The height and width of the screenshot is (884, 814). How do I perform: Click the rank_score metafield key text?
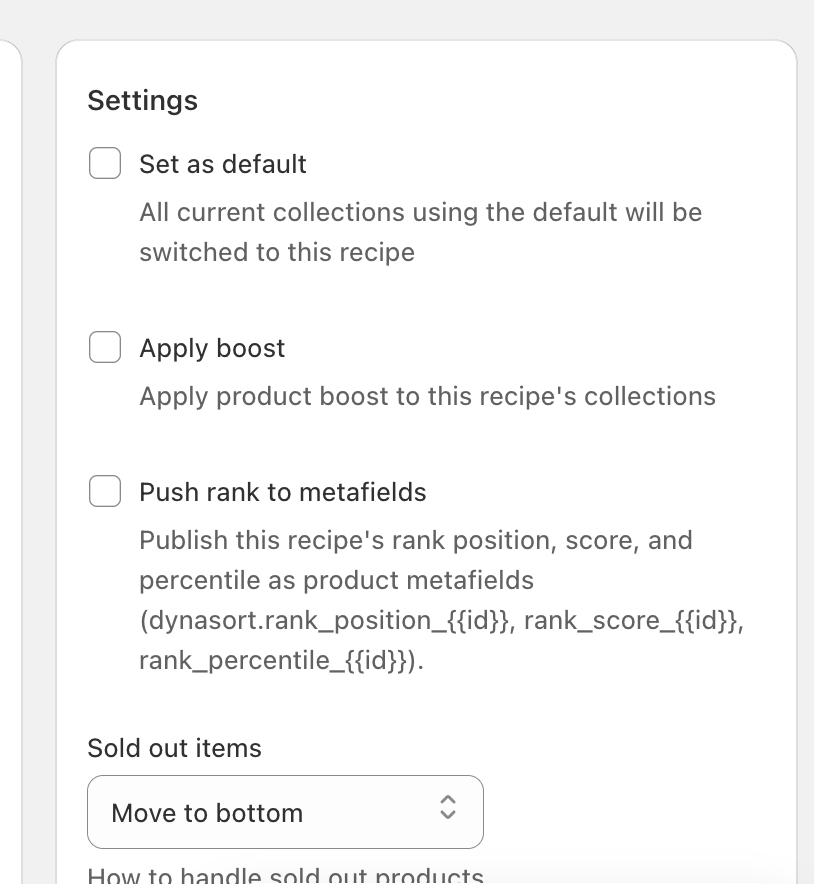coord(633,620)
